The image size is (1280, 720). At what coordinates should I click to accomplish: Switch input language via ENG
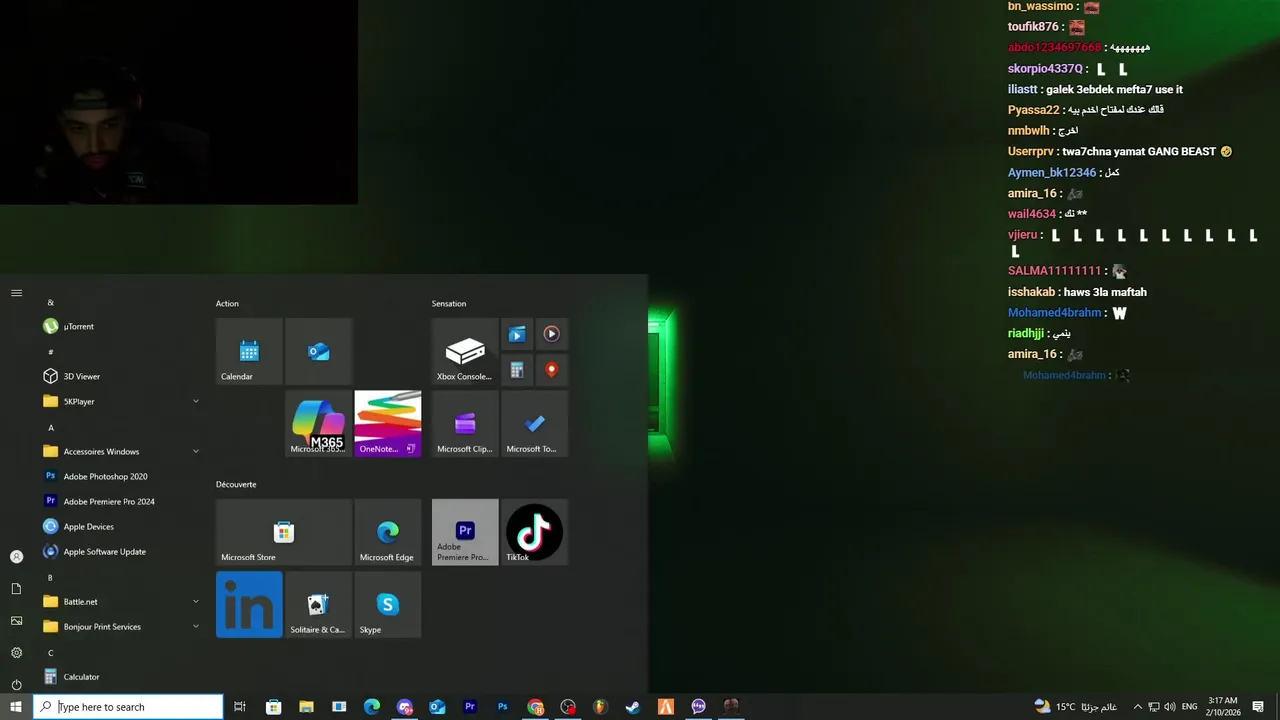(1189, 707)
